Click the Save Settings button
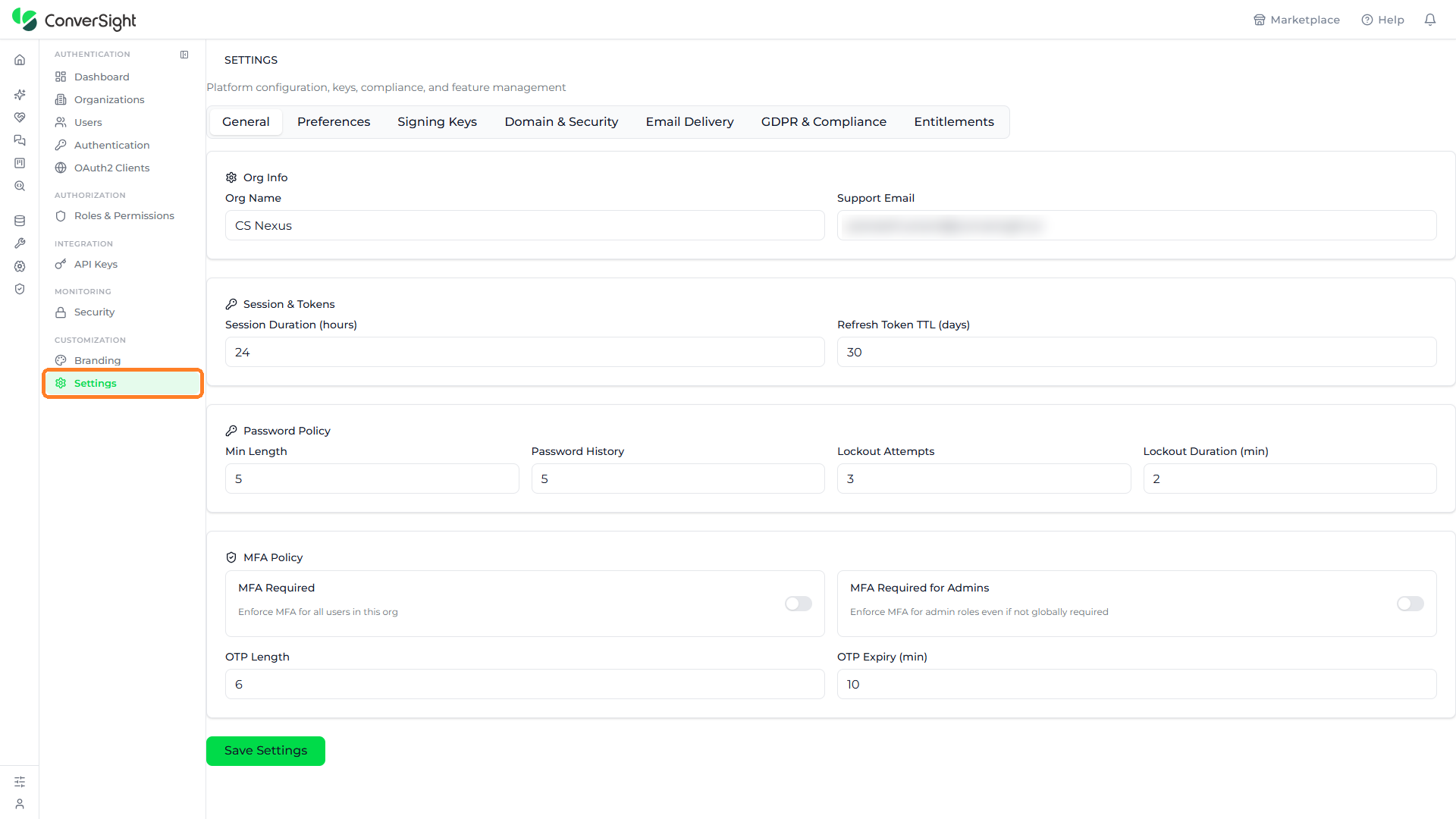Screen dimensions: 1456x819 point(265,751)
